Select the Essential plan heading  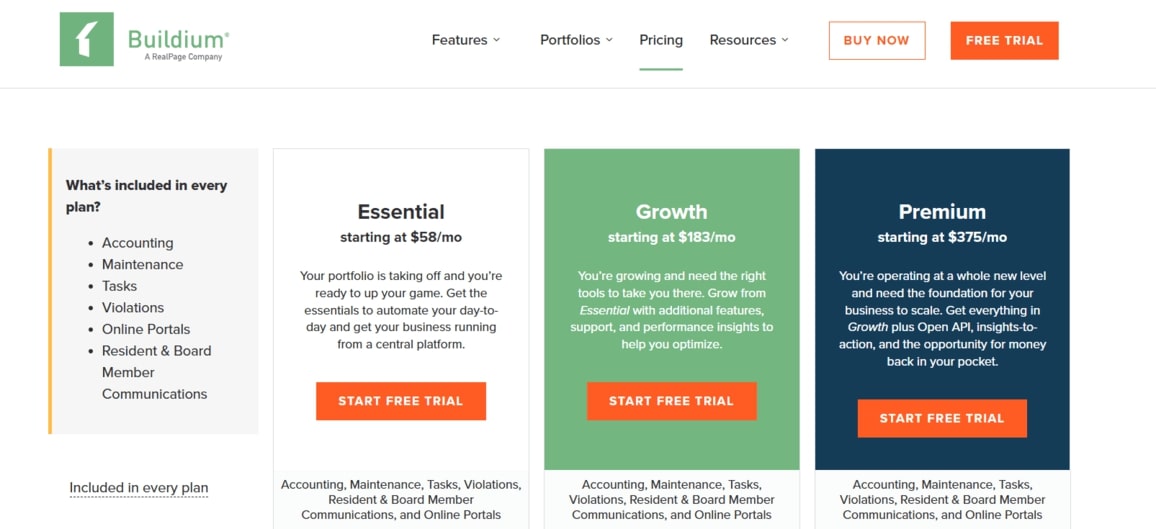coord(401,212)
